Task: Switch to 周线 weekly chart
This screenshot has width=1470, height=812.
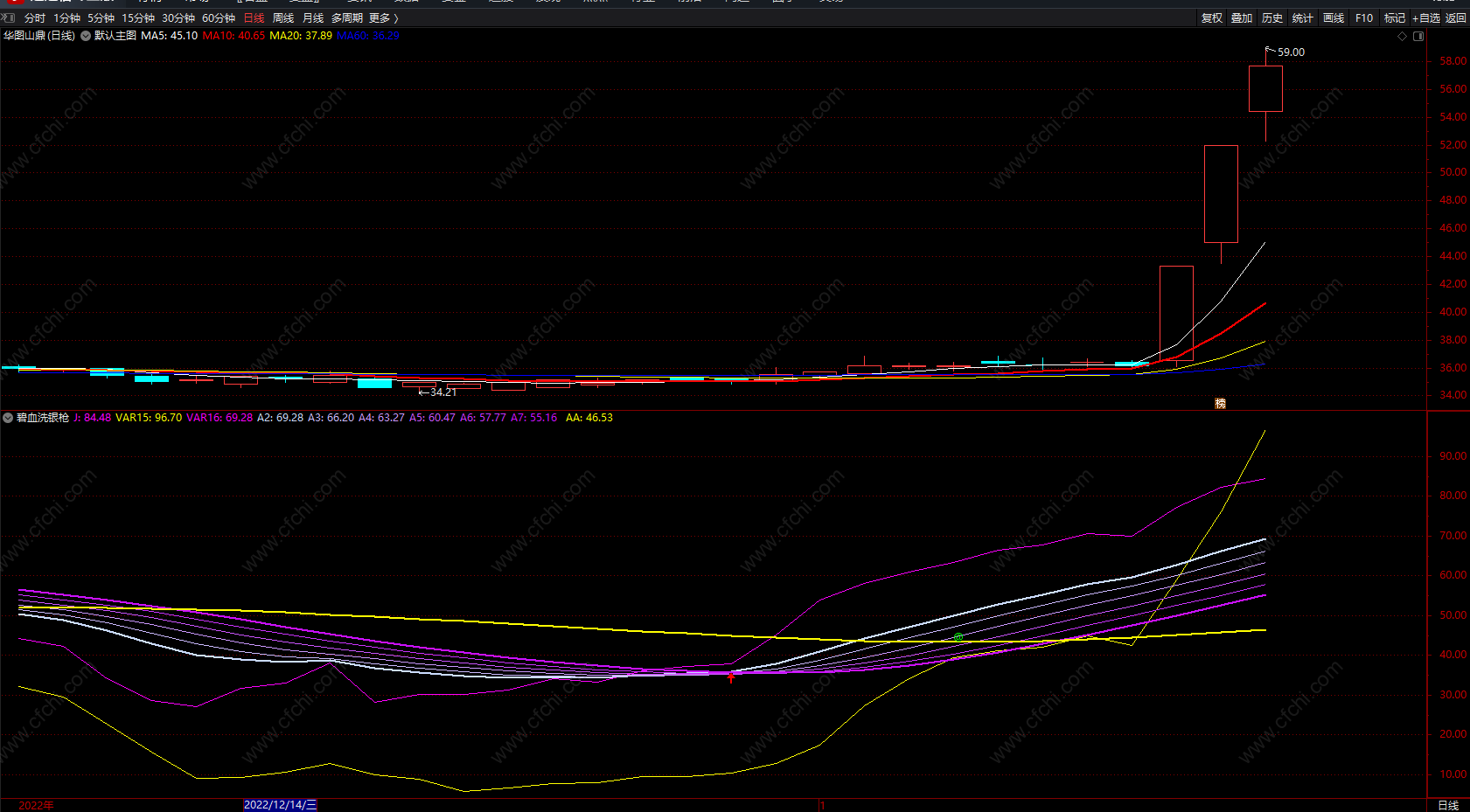Action: pos(283,18)
